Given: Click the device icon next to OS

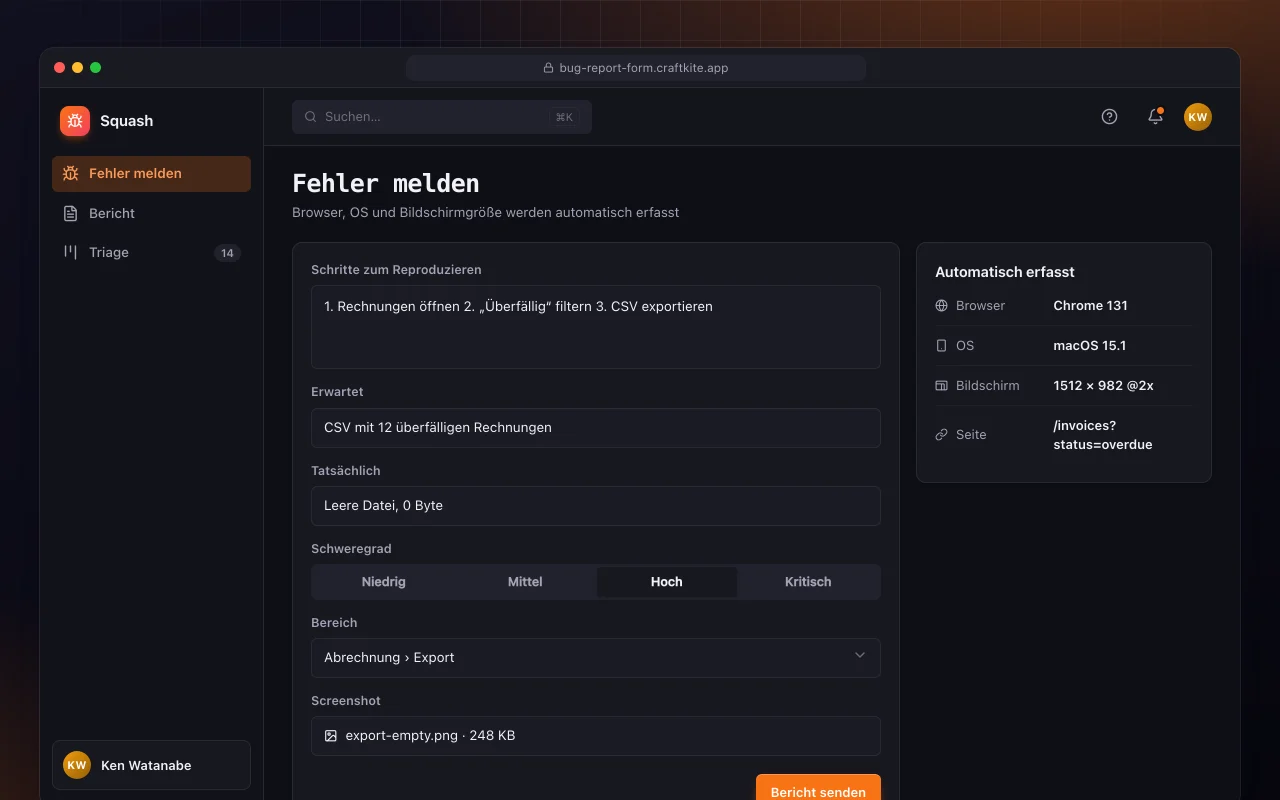Looking at the screenshot, I should point(941,346).
